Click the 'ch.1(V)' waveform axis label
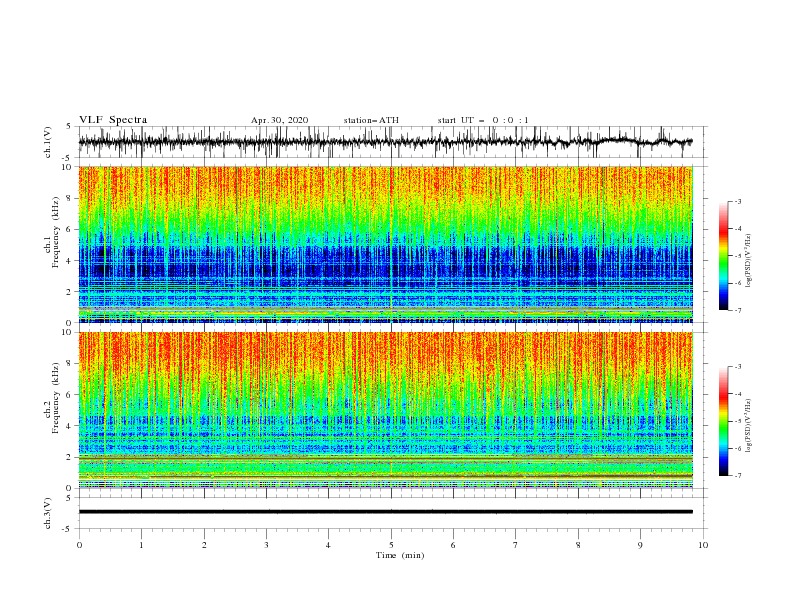The image size is (792, 612). [48, 142]
